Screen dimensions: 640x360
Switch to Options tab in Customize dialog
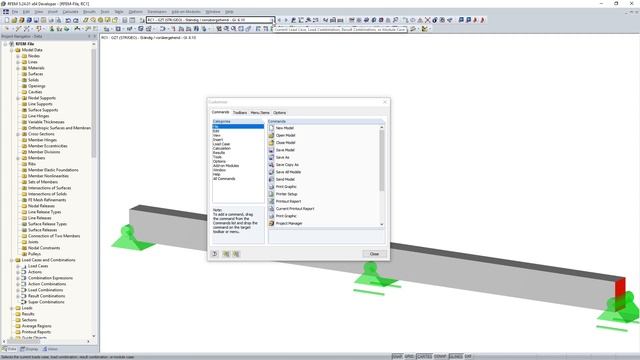[x=280, y=113]
